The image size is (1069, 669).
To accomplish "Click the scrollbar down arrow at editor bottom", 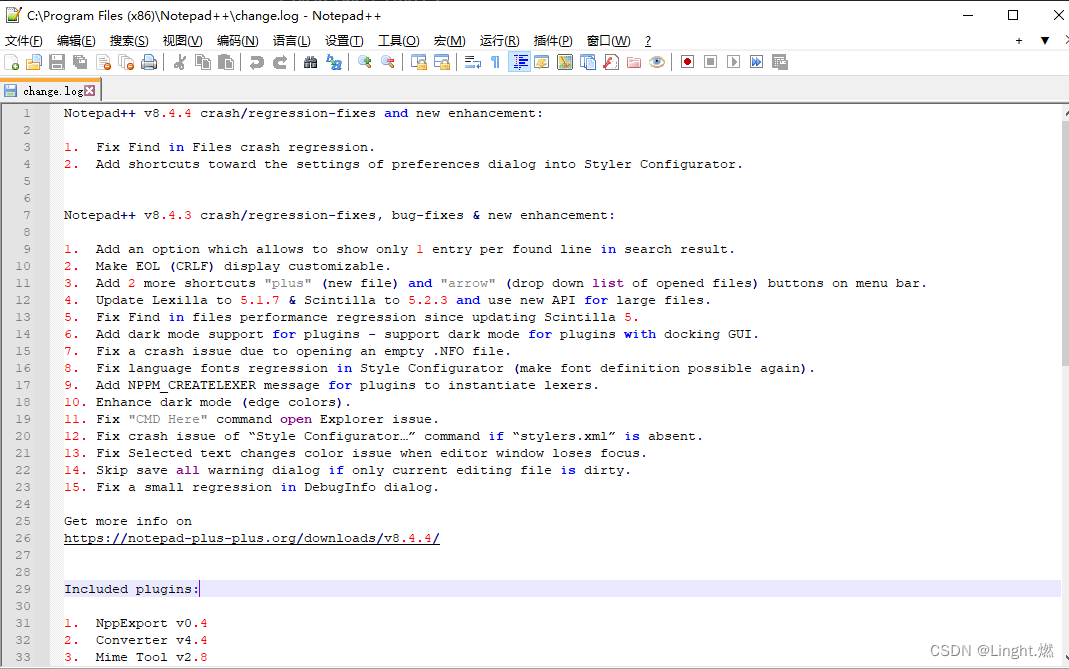I will [1066, 659].
